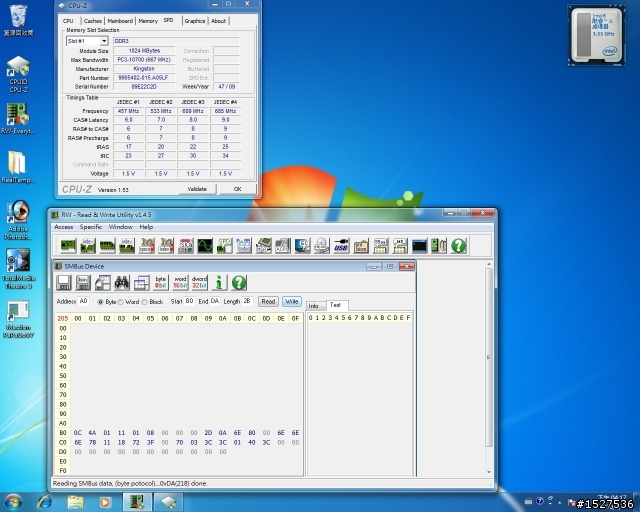640x512 pixels.
Task: Click the binoculars Find icon in SMBus Device
Action: click(x=122, y=283)
